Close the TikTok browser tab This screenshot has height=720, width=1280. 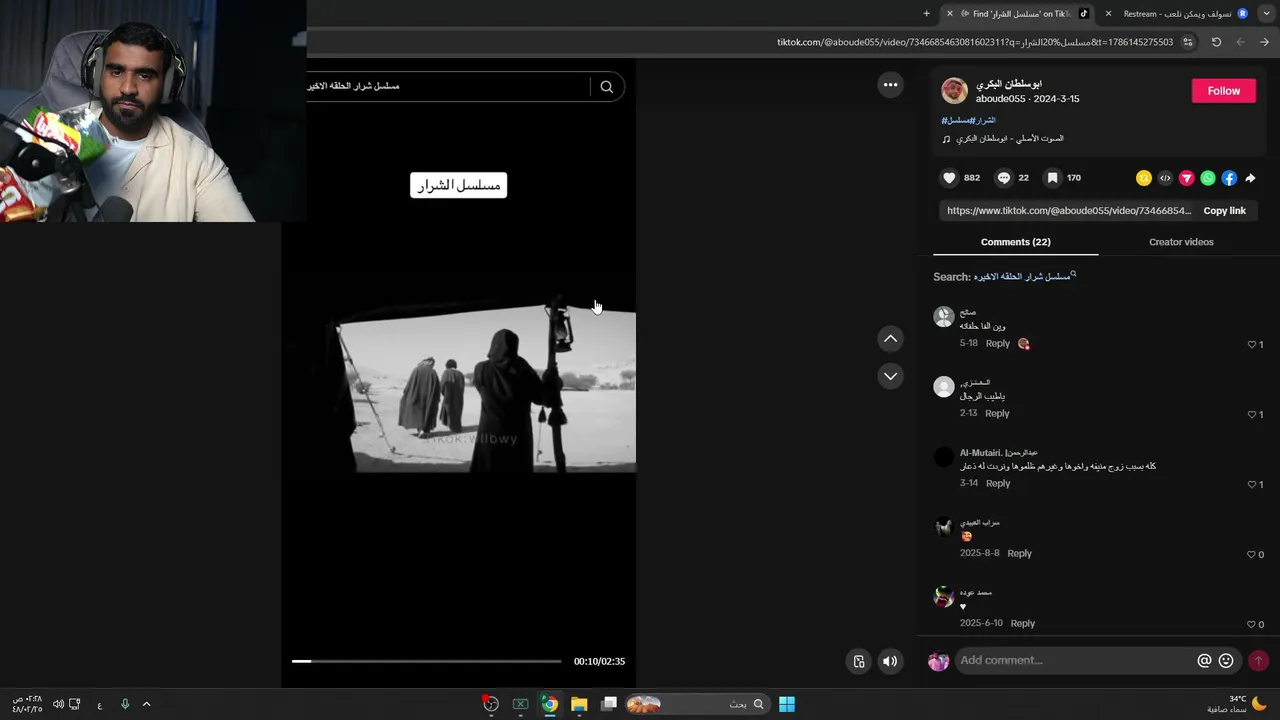tap(948, 14)
